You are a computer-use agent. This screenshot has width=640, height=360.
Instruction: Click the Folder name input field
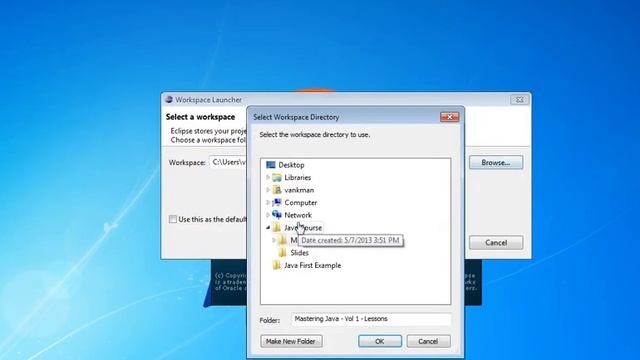371,319
